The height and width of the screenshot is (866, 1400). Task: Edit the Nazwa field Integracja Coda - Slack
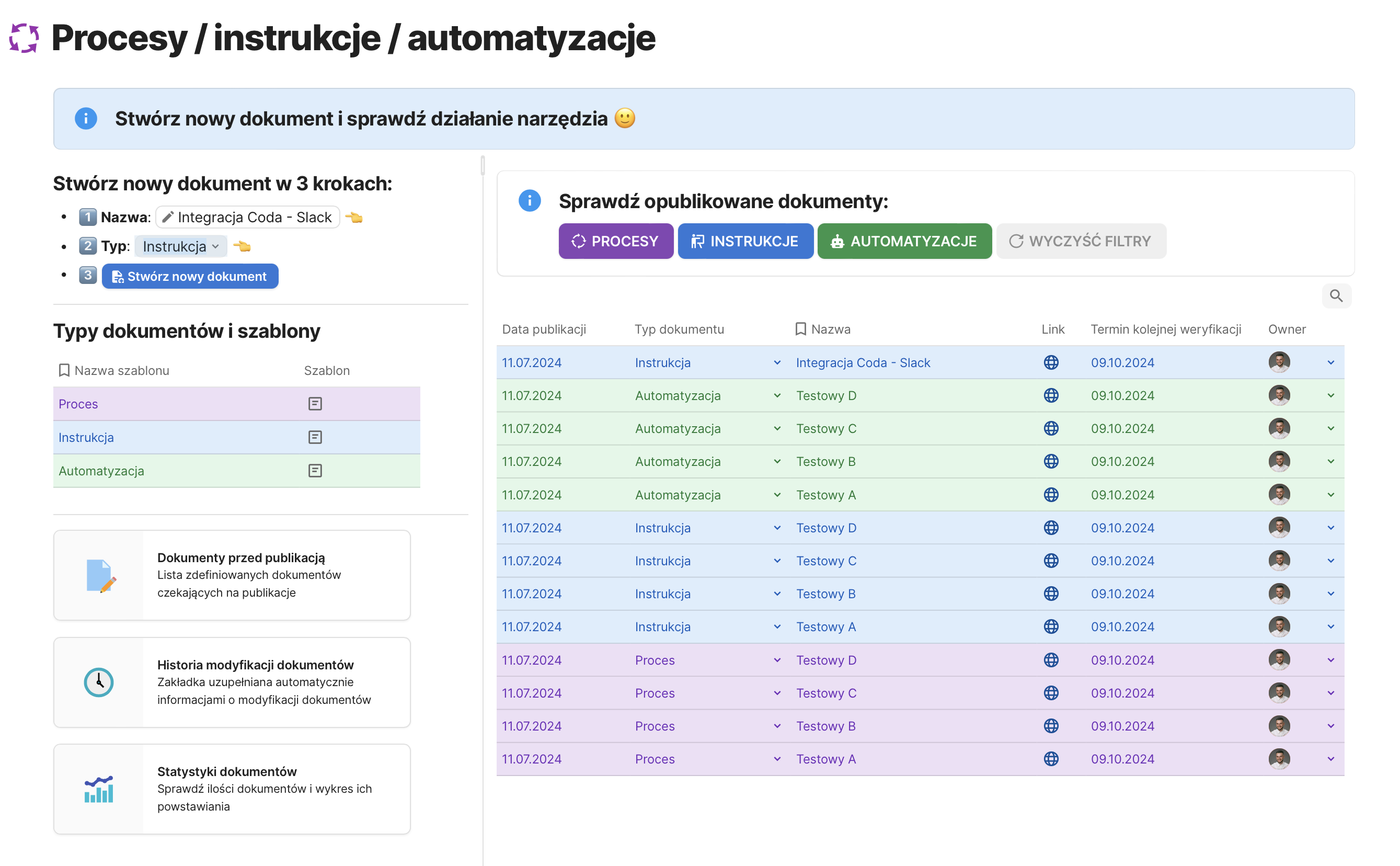(x=248, y=217)
